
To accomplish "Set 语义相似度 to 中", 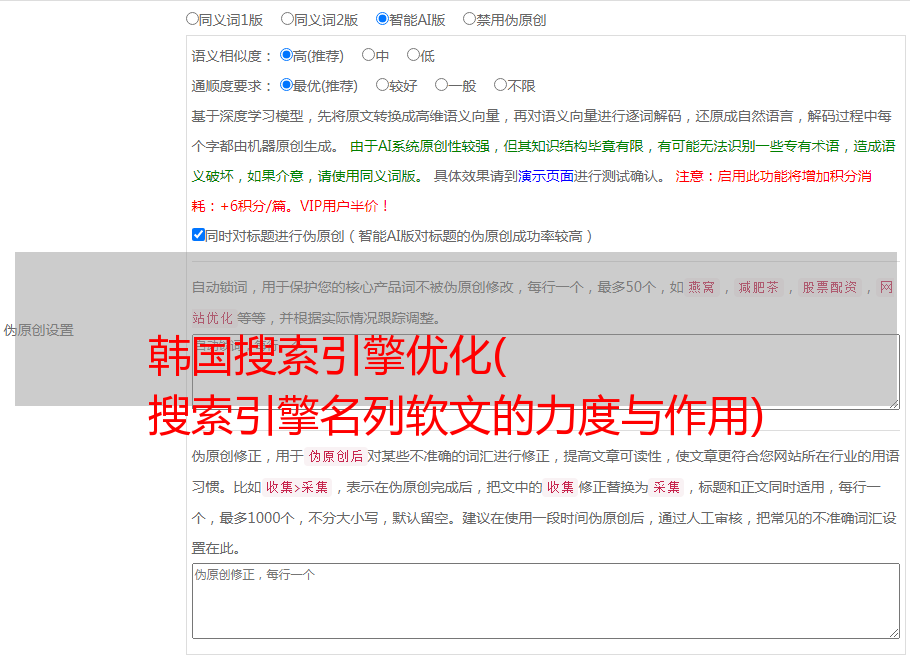I will [368, 55].
